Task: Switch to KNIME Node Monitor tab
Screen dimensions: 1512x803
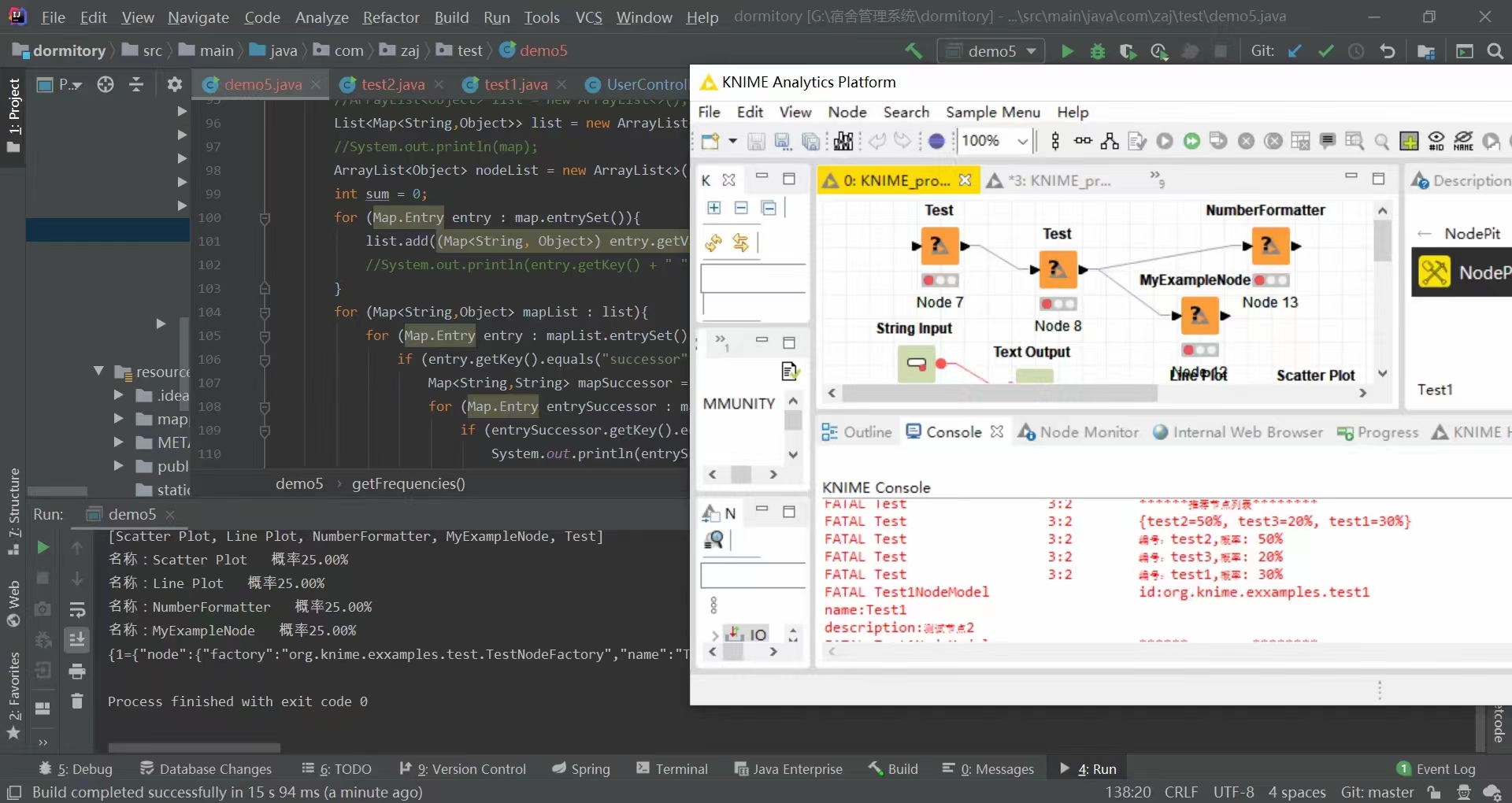Action: (x=1078, y=432)
